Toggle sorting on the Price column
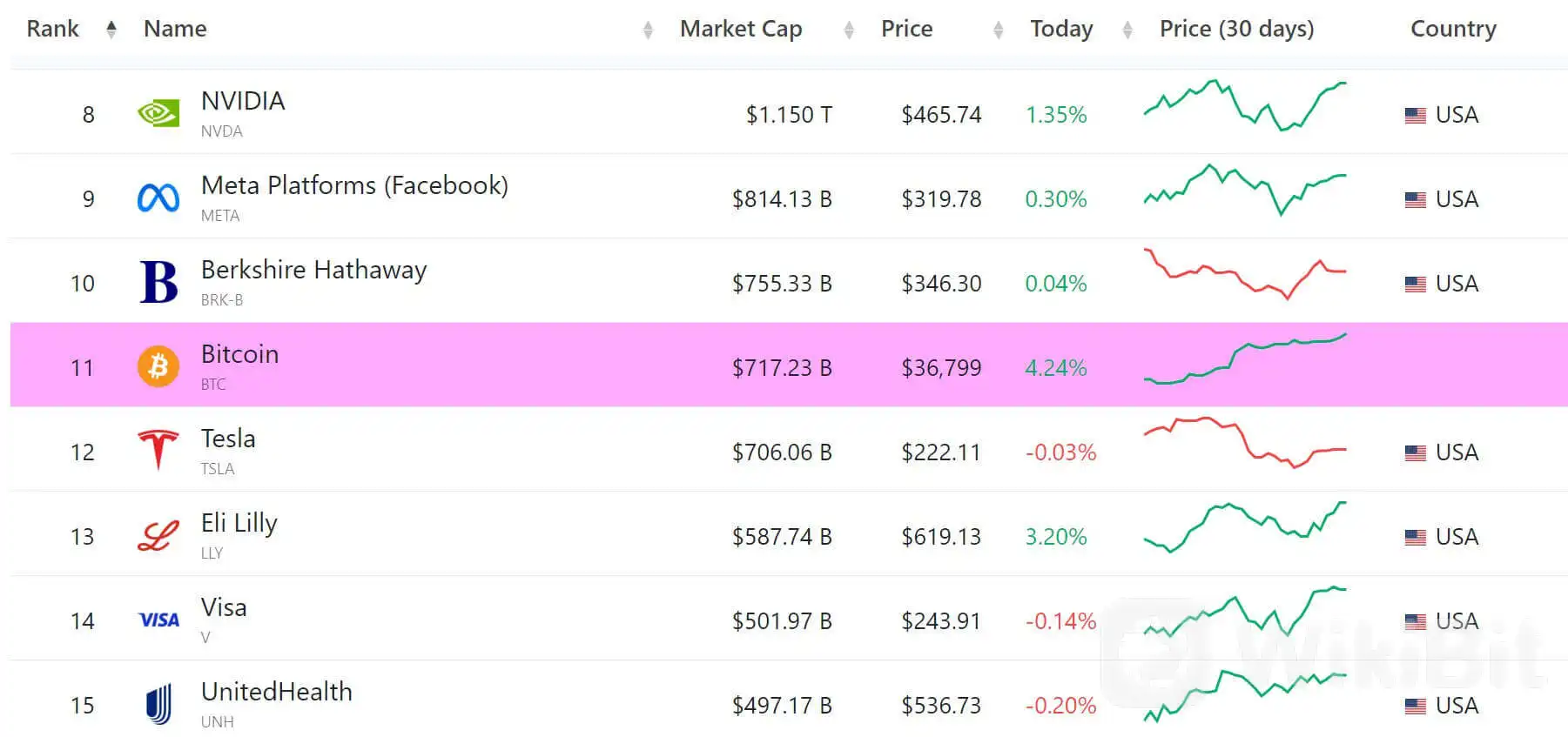This screenshot has width=1568, height=737. pyautogui.click(x=997, y=29)
